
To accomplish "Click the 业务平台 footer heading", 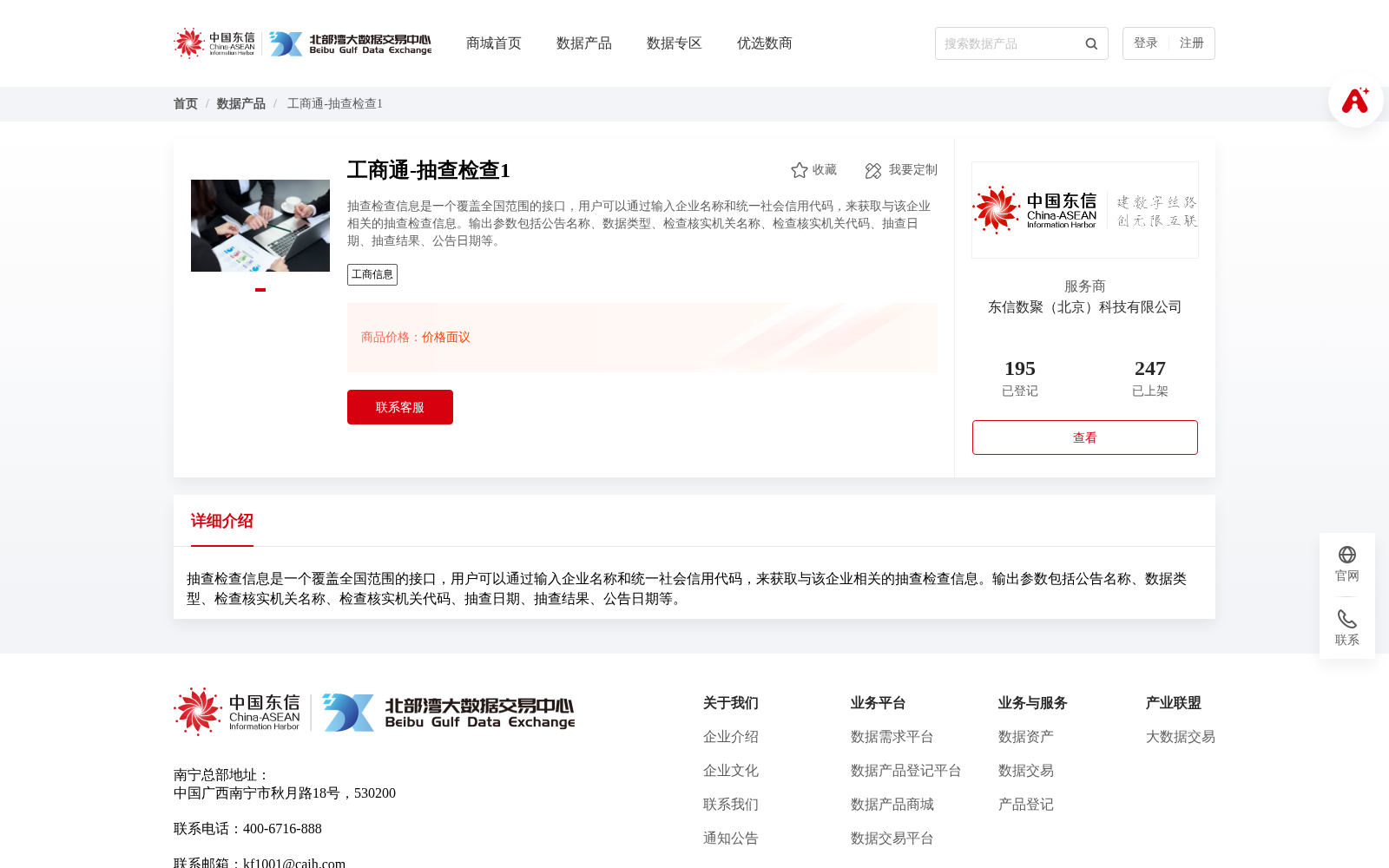I will click(x=879, y=703).
